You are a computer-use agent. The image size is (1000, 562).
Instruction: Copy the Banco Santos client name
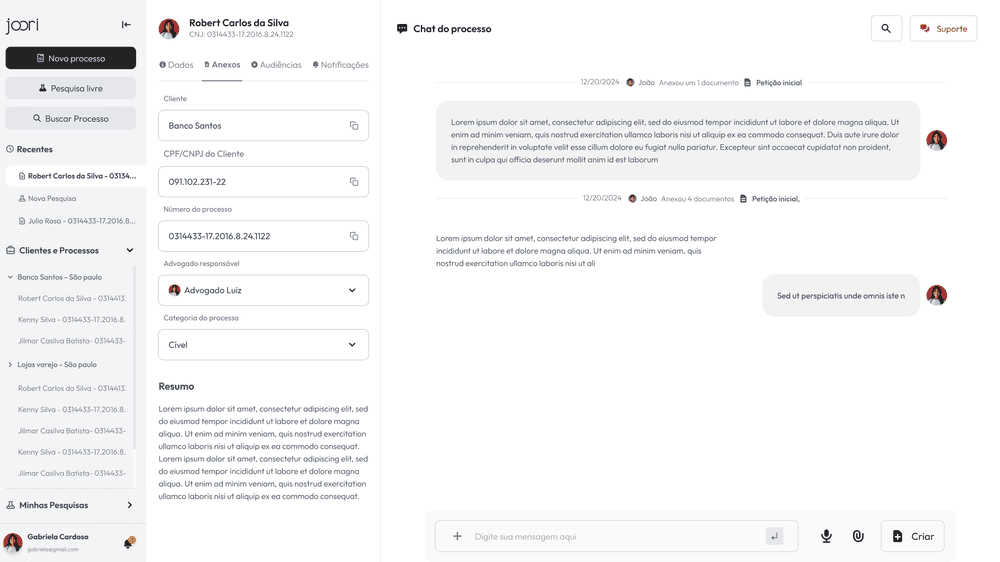tap(354, 126)
